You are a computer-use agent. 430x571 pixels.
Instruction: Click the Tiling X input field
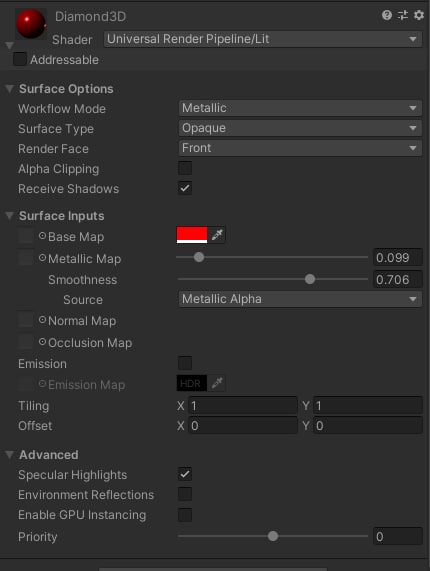243,405
